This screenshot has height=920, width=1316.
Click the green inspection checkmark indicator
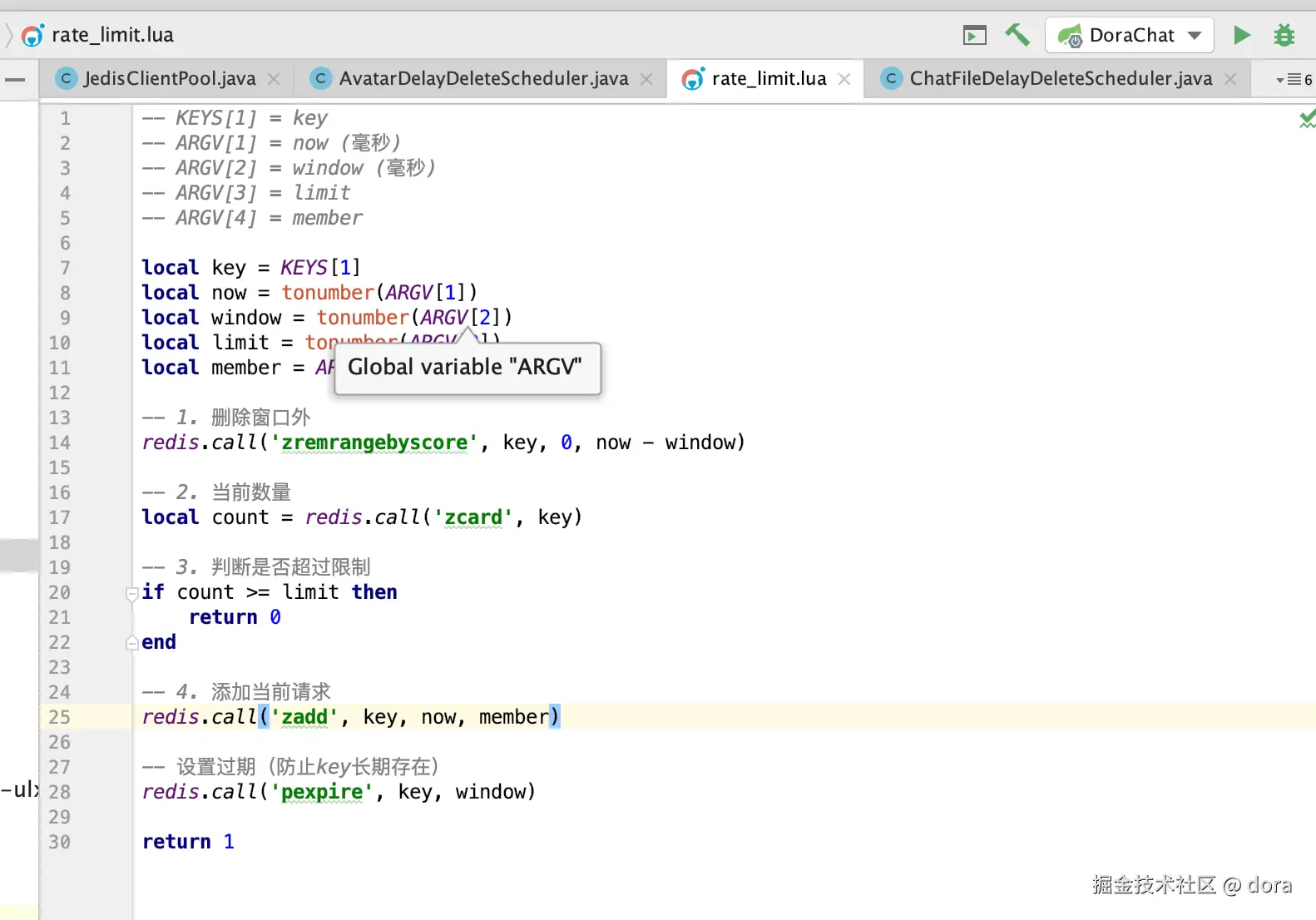pos(1307,119)
